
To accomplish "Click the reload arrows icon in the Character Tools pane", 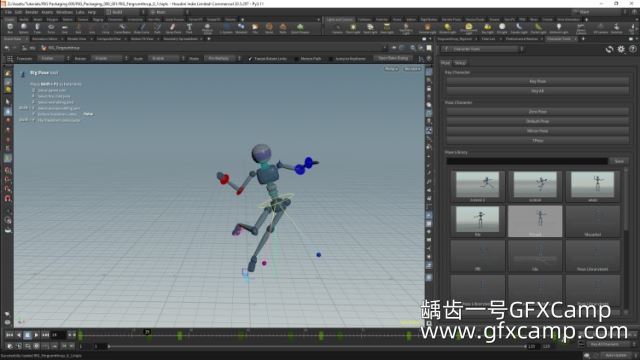I will [x=609, y=49].
